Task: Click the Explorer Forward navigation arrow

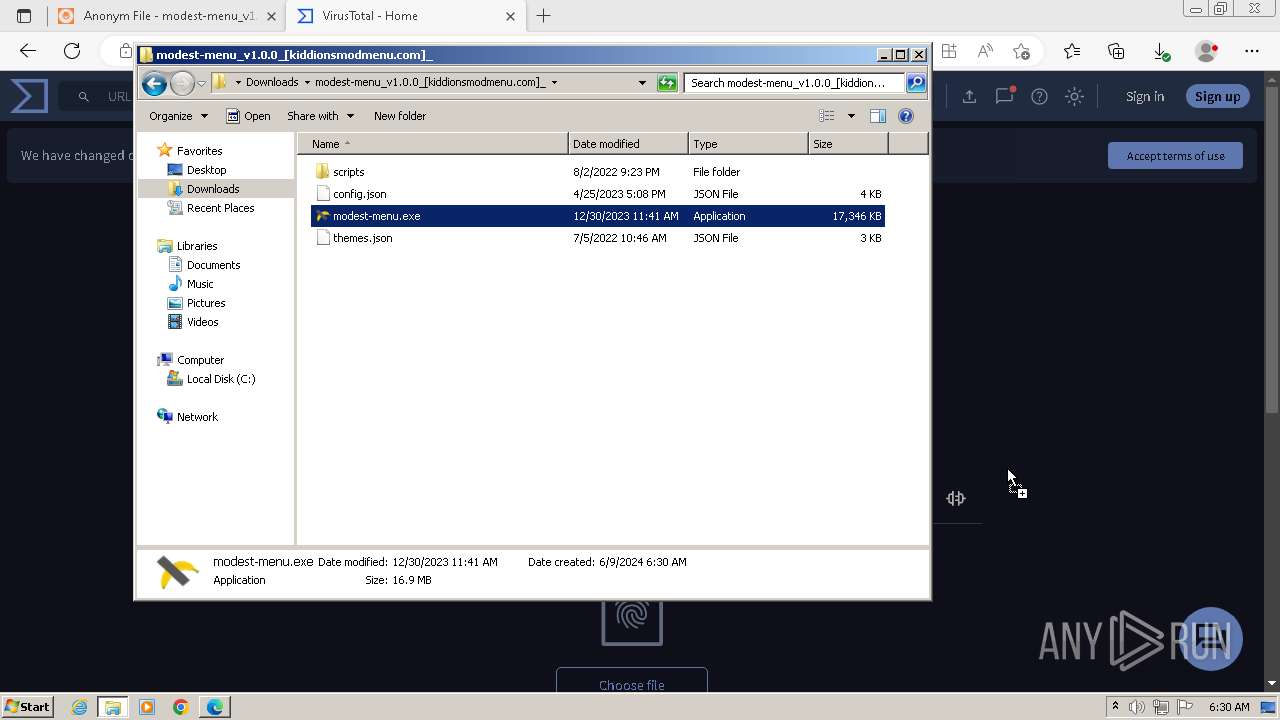Action: pos(182,83)
